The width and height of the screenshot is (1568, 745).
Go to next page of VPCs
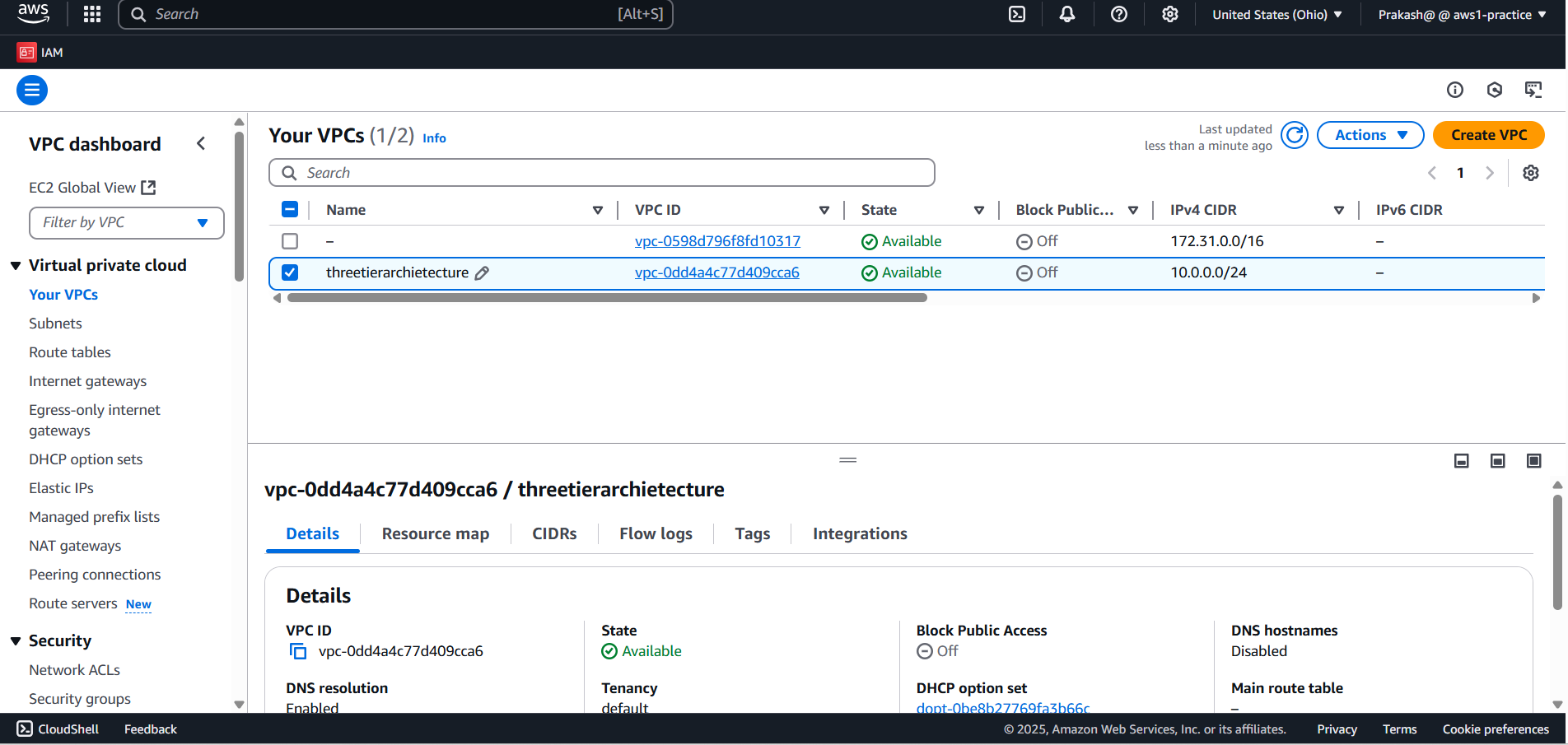point(1489,173)
